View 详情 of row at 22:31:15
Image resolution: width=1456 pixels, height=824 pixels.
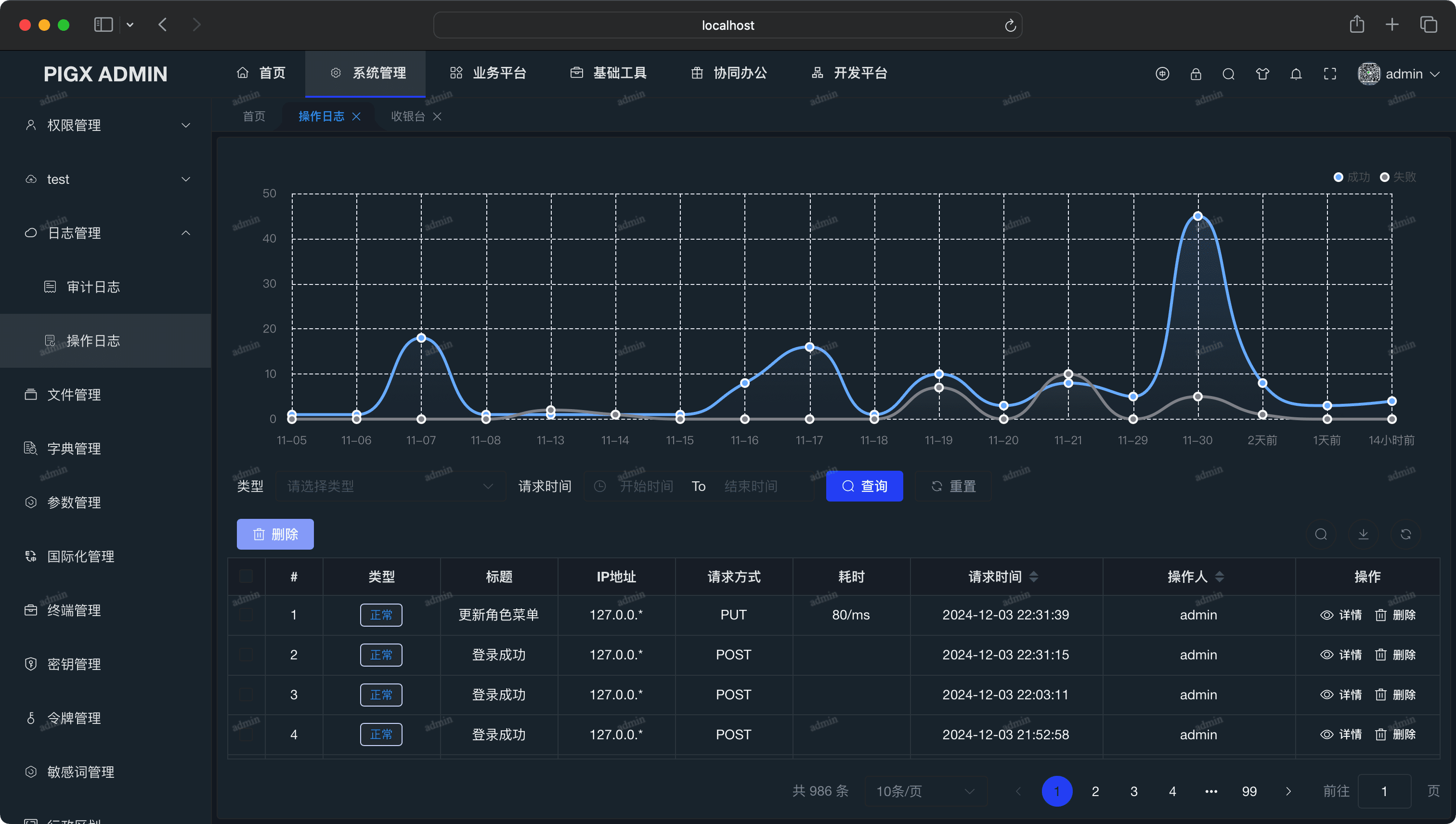[x=1340, y=655]
